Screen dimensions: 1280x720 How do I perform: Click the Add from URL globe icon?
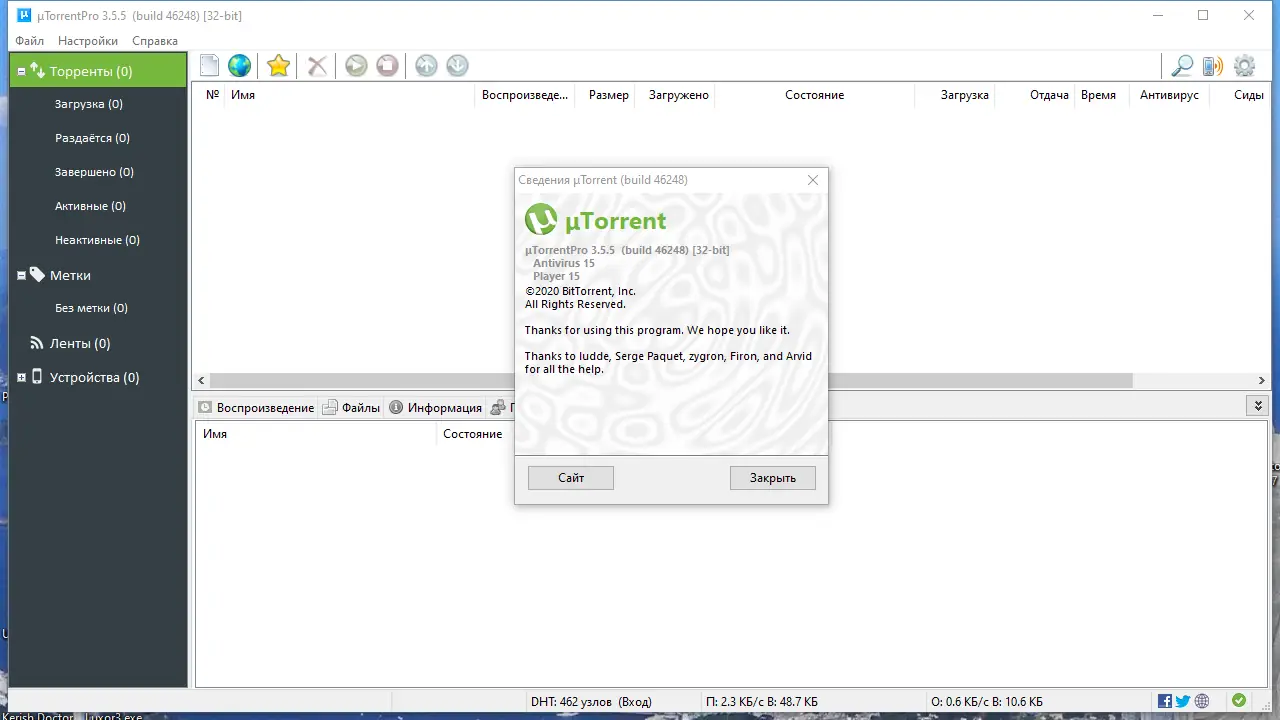click(240, 65)
